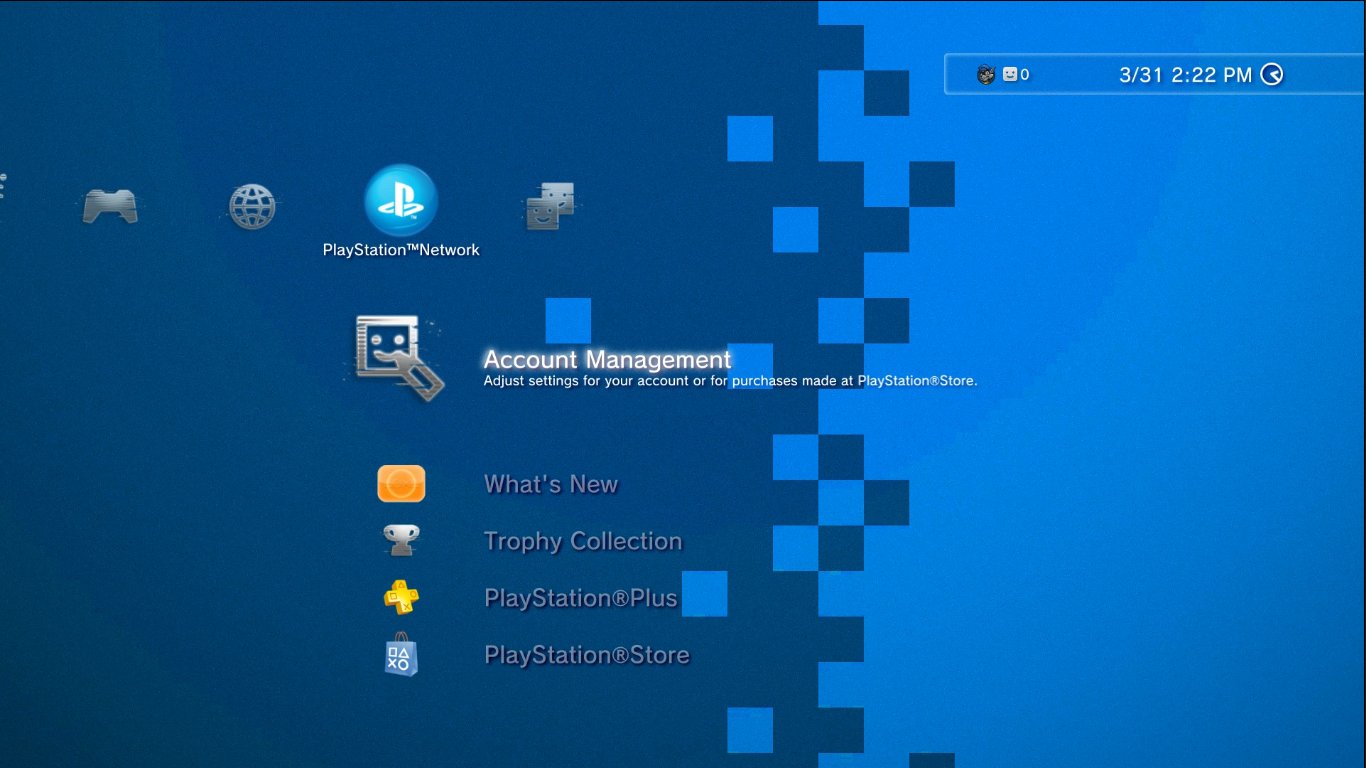Select the PlayStation Network logo icon
1366x768 pixels.
401,201
